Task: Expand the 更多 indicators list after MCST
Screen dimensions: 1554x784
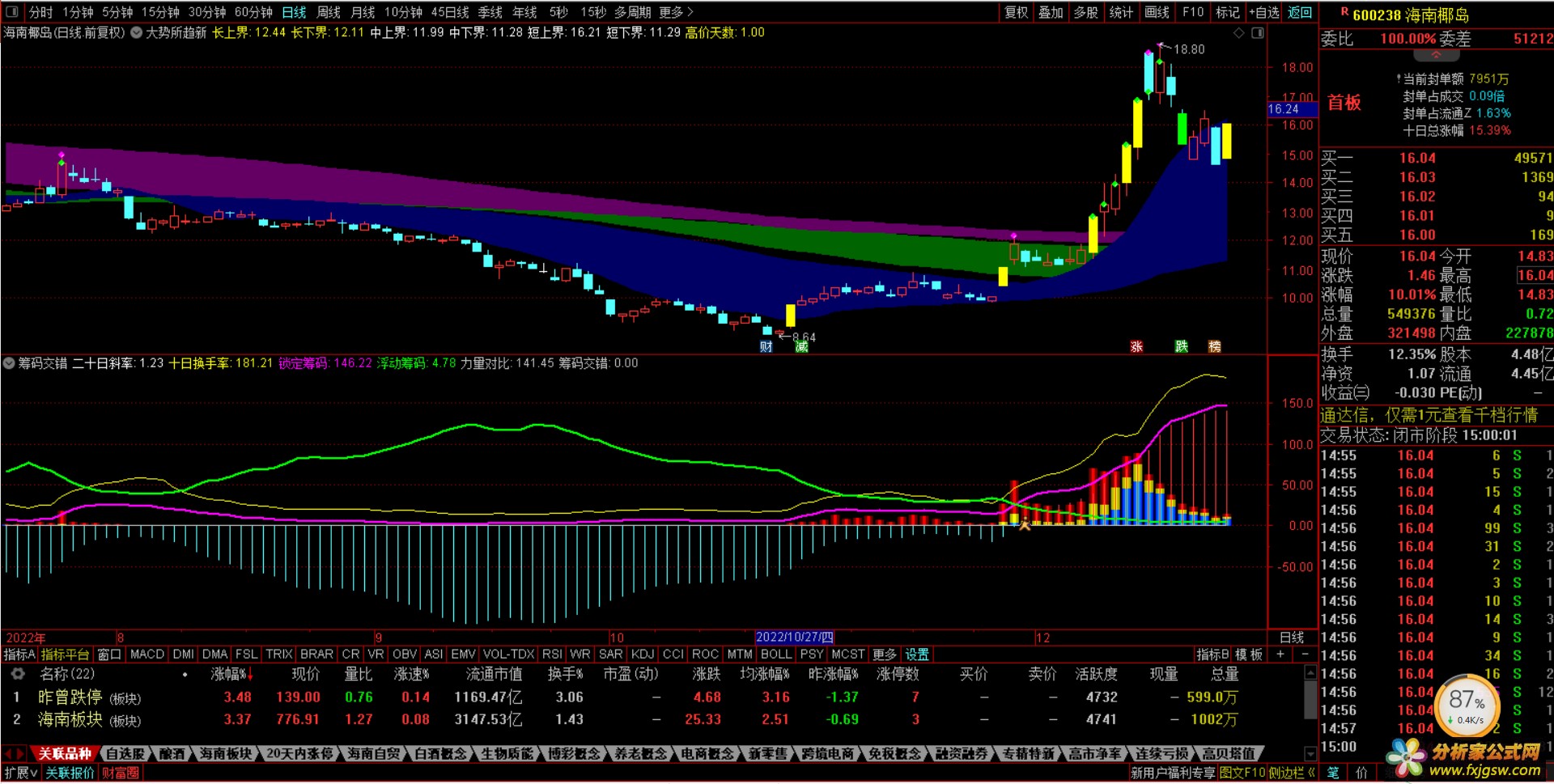Action: (885, 654)
